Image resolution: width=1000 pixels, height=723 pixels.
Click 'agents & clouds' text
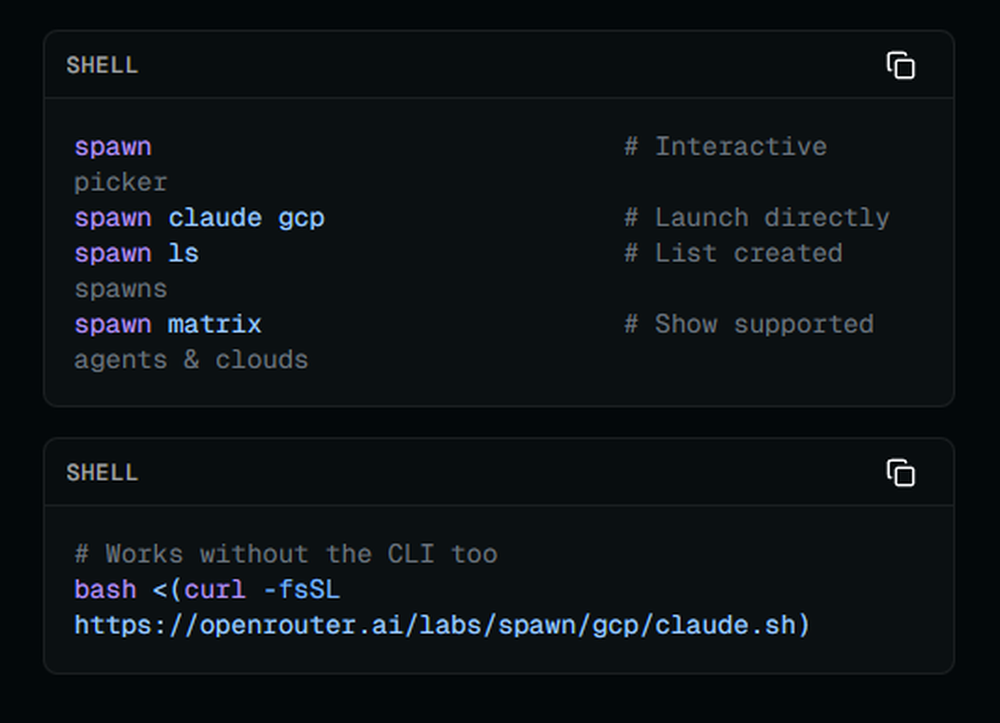click(191, 360)
